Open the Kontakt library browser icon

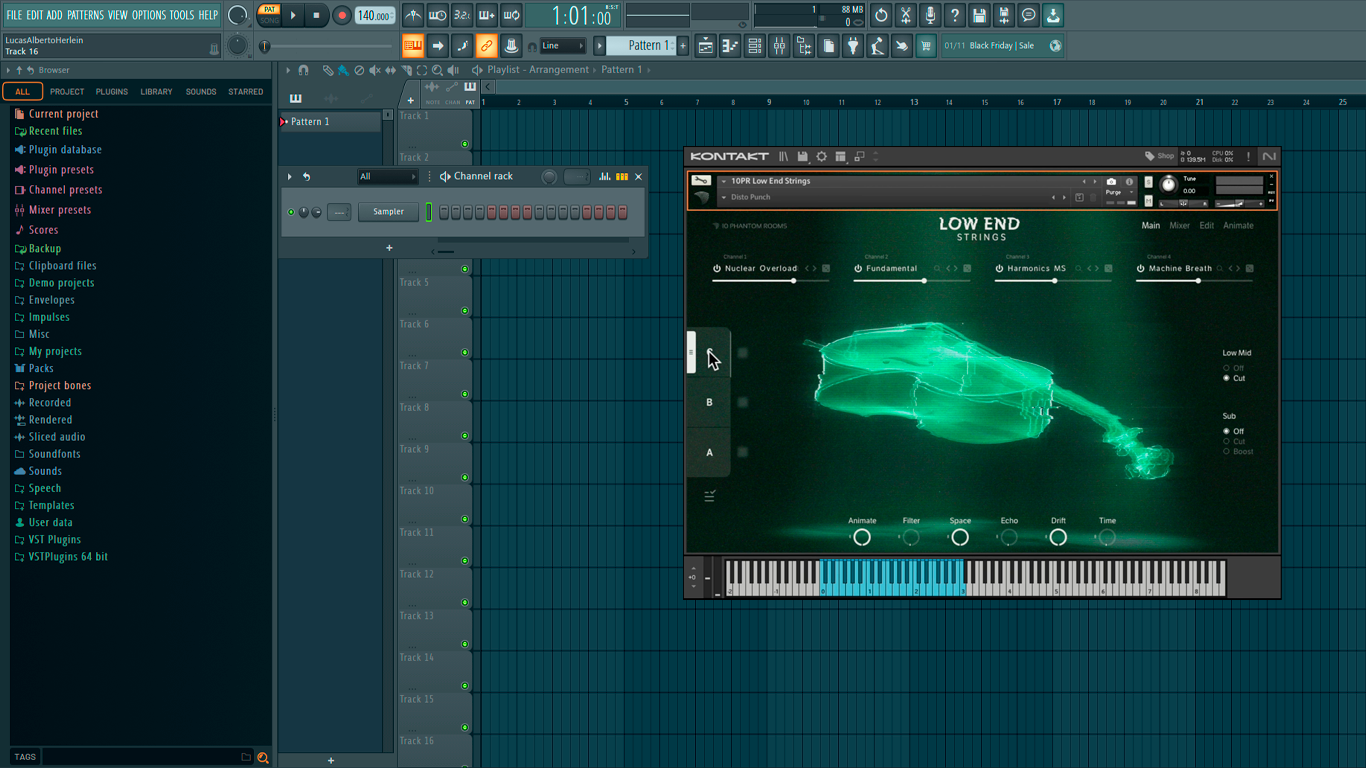pyautogui.click(x=784, y=157)
